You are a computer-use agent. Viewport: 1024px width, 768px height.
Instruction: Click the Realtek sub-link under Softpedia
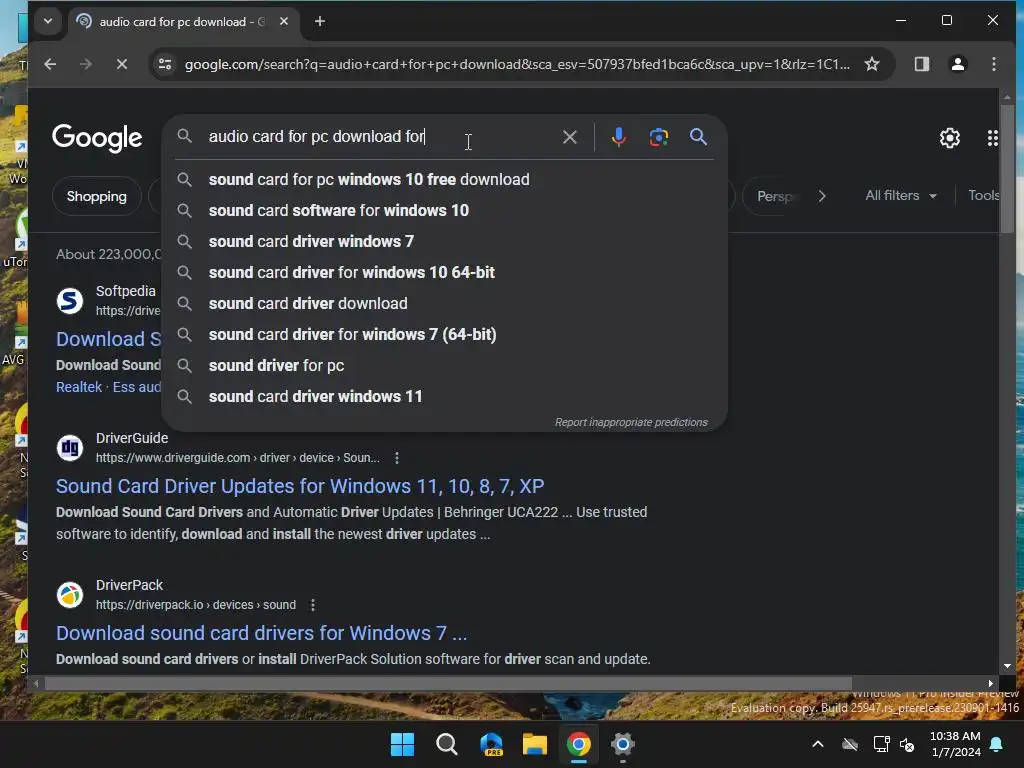[79, 387]
